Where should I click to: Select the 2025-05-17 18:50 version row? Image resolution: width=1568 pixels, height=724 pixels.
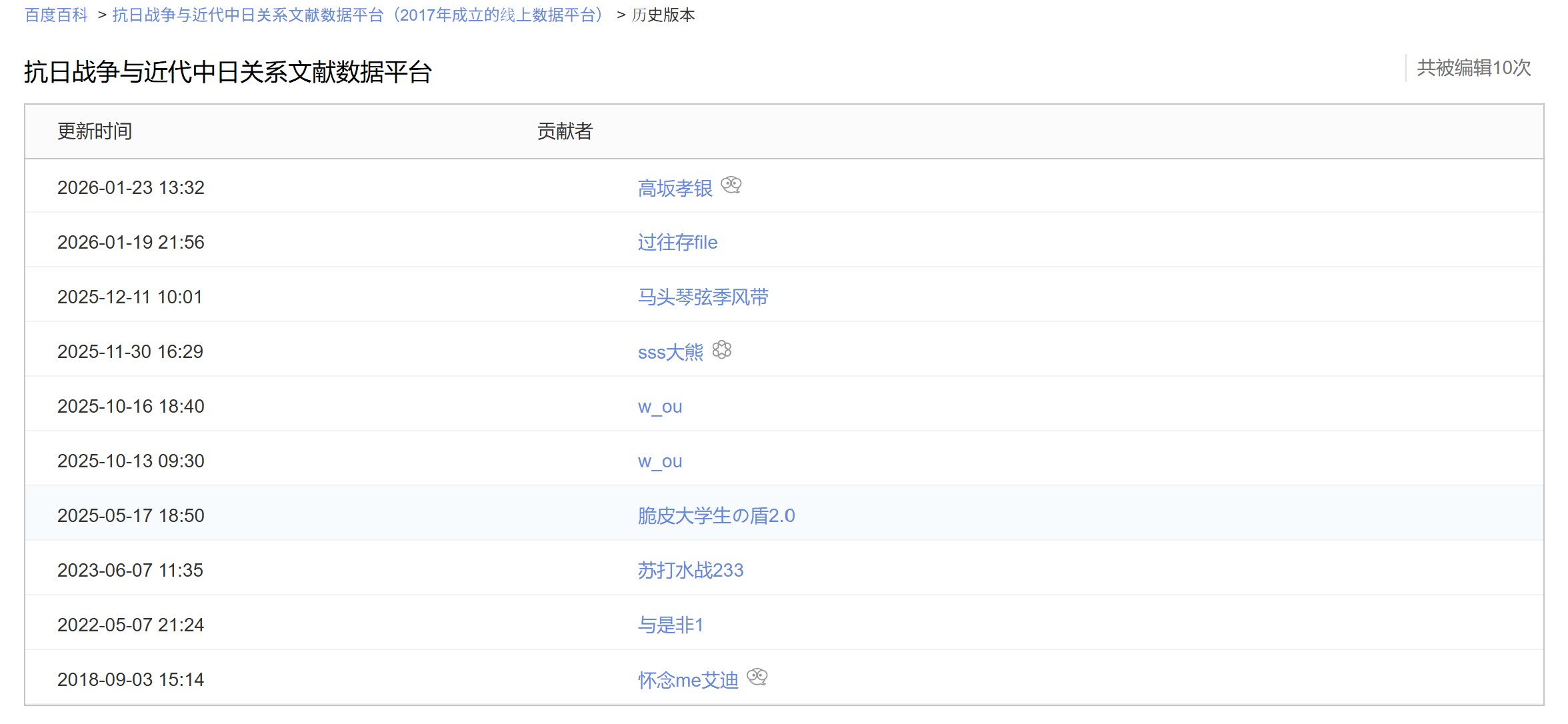[131, 515]
